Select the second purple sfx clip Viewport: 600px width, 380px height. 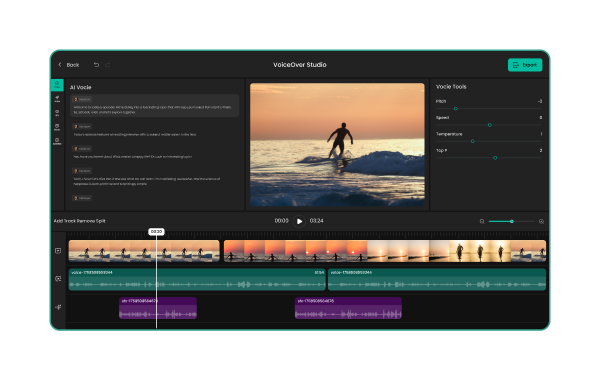(348, 308)
